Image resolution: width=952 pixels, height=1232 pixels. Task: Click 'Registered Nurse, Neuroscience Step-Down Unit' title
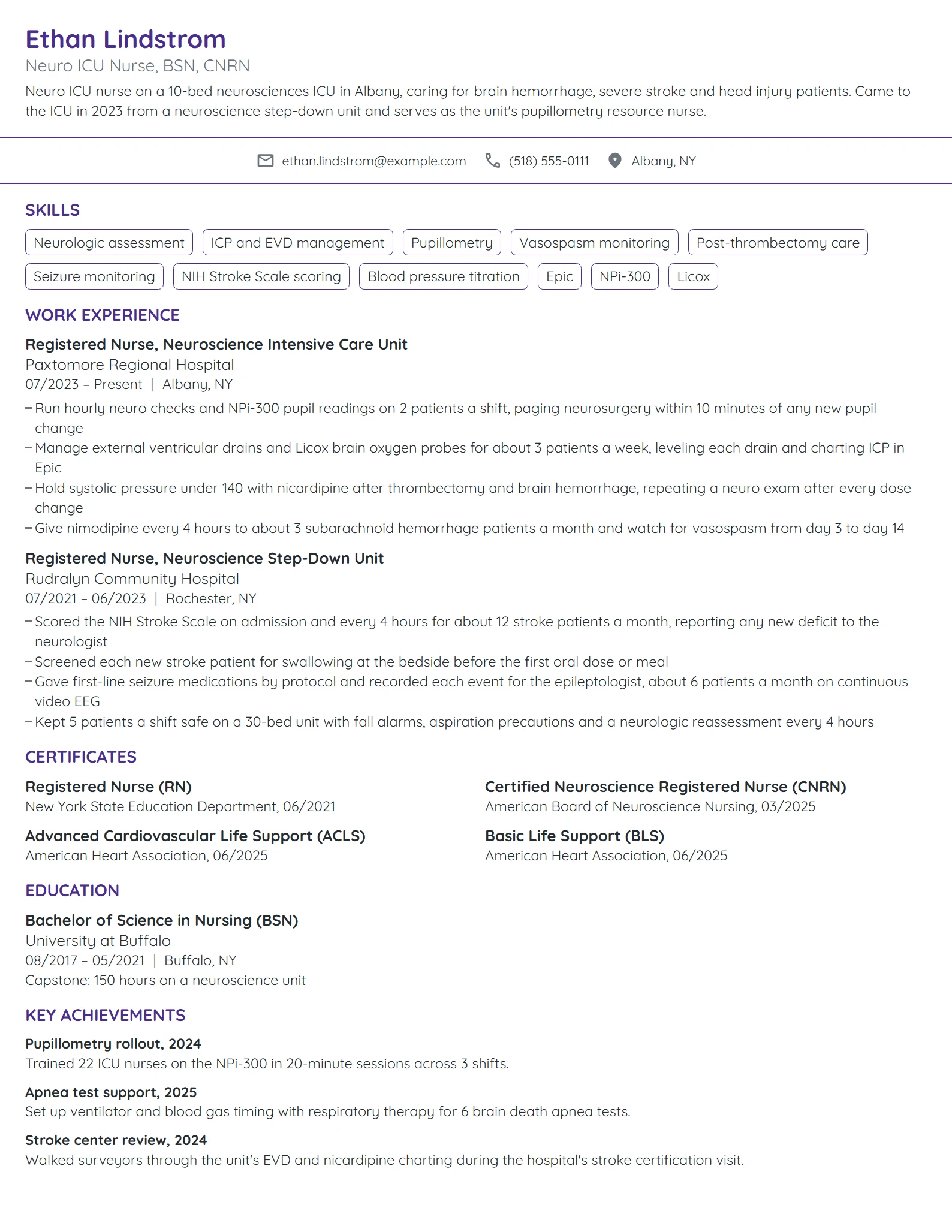click(204, 559)
